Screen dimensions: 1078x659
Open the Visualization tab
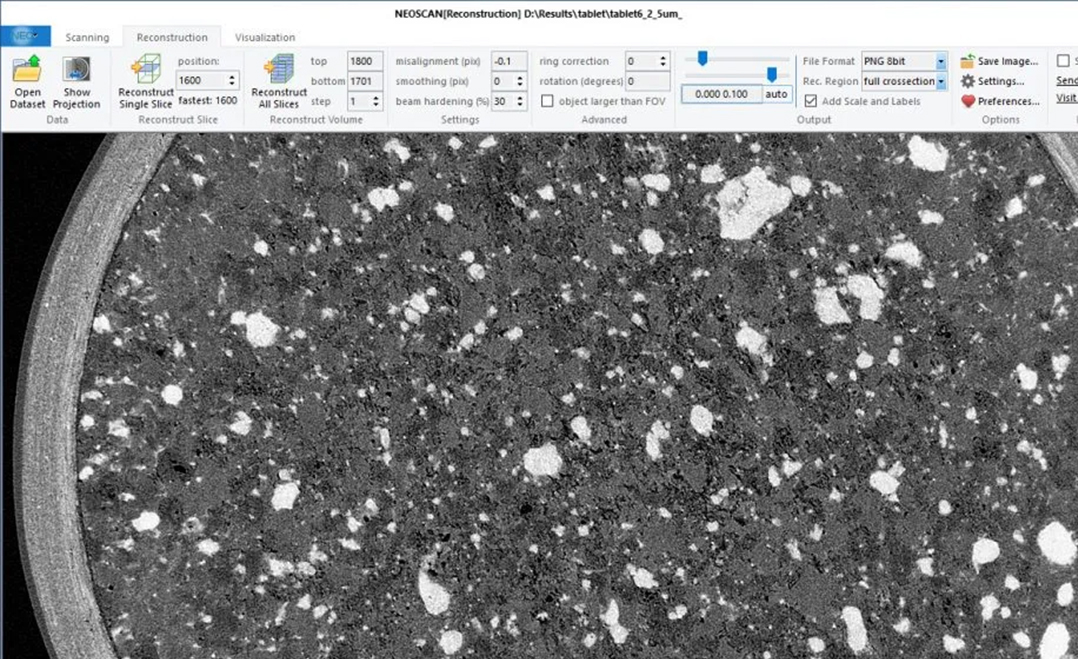point(265,37)
